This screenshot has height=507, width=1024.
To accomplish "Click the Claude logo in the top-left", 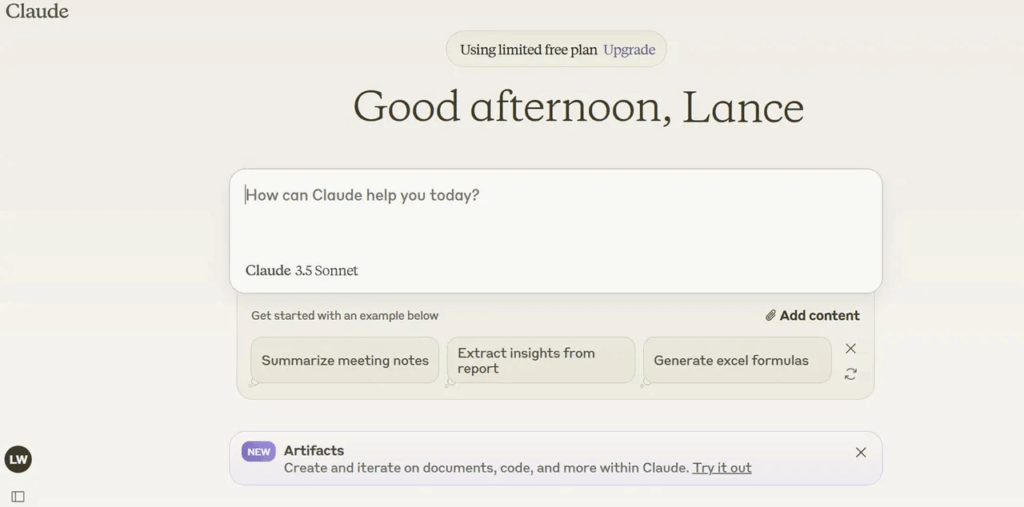I will click(x=37, y=11).
